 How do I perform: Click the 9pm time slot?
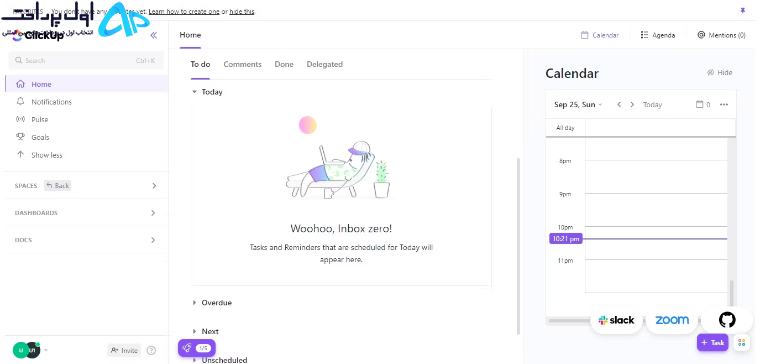click(656, 210)
